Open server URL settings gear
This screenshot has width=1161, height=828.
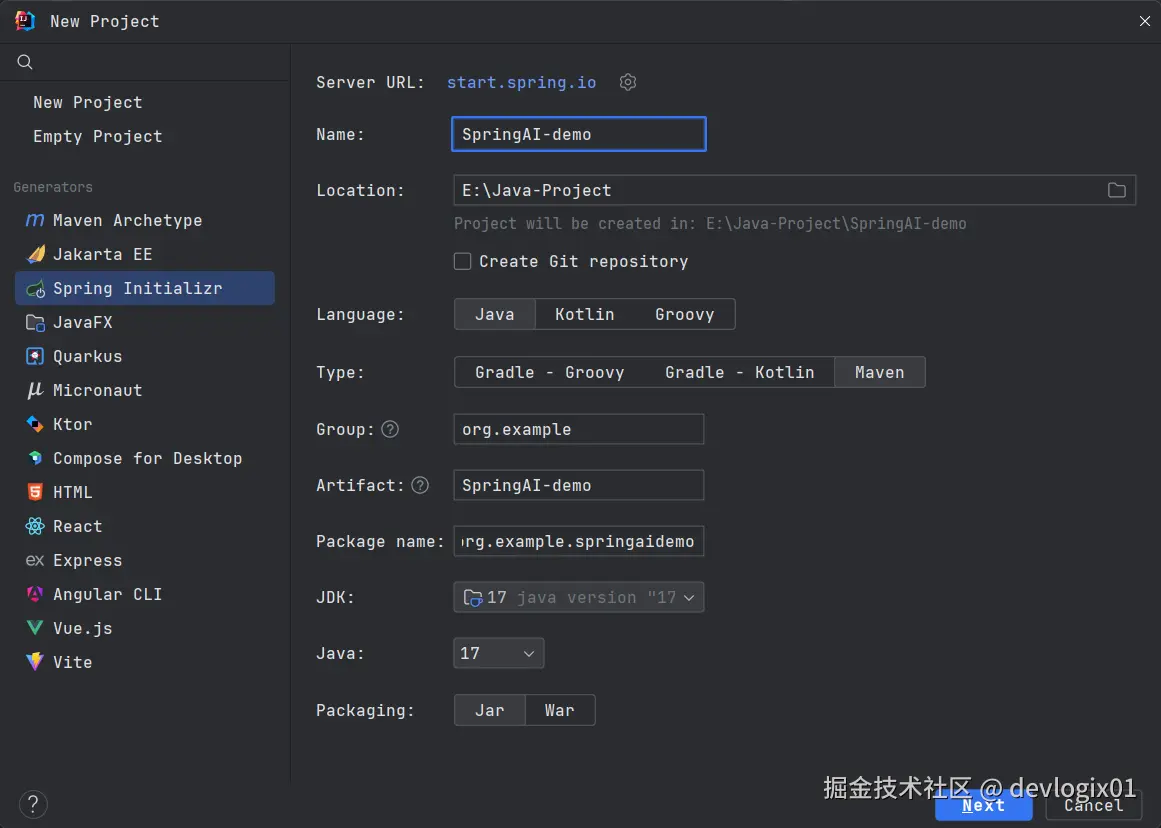point(628,82)
